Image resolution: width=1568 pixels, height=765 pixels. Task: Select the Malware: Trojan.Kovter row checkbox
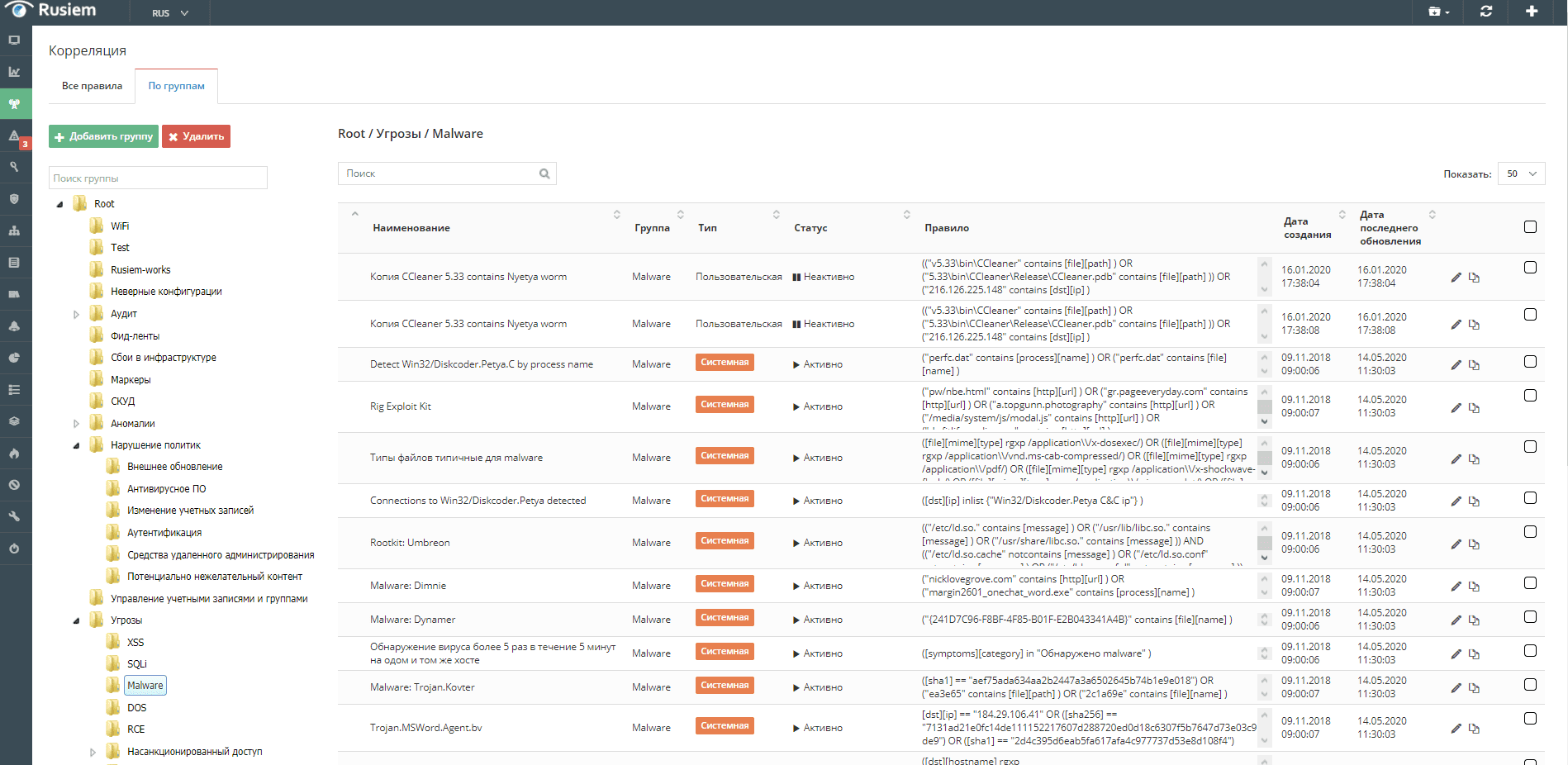pyautogui.click(x=1530, y=685)
